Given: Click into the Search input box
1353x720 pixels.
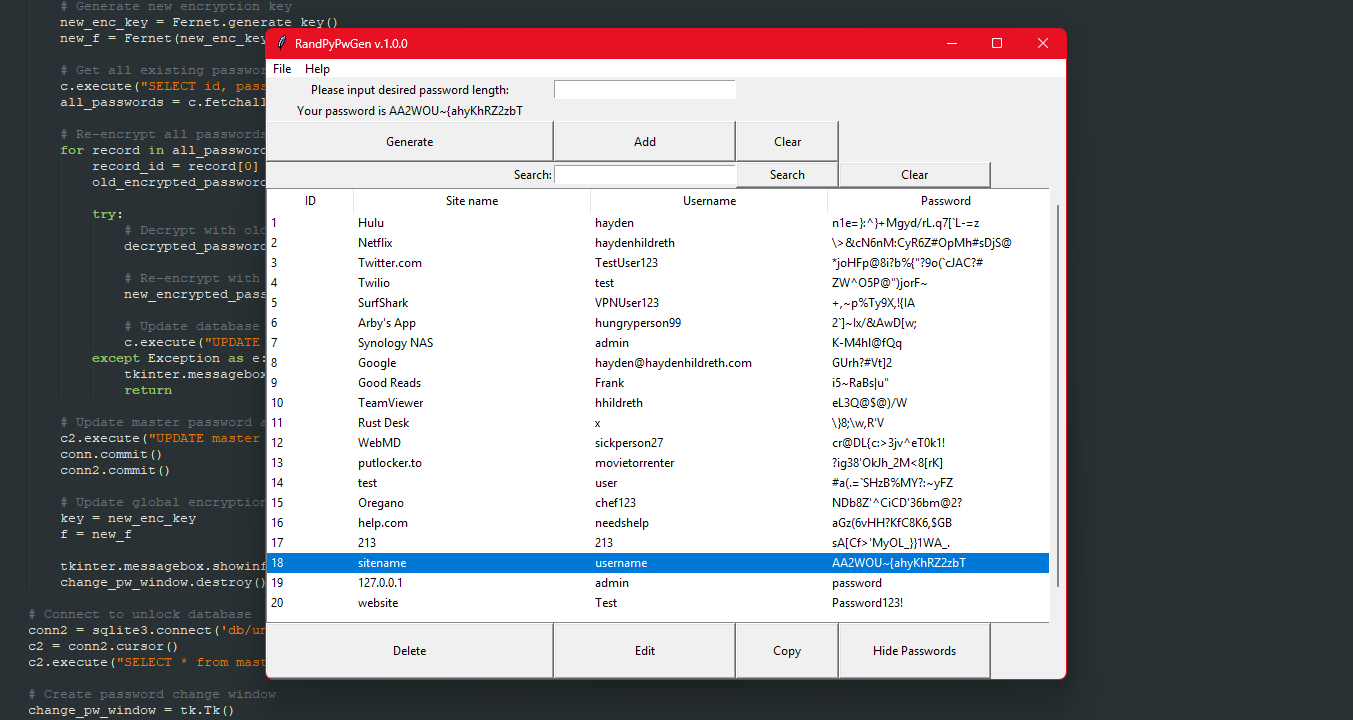Looking at the screenshot, I should (645, 175).
